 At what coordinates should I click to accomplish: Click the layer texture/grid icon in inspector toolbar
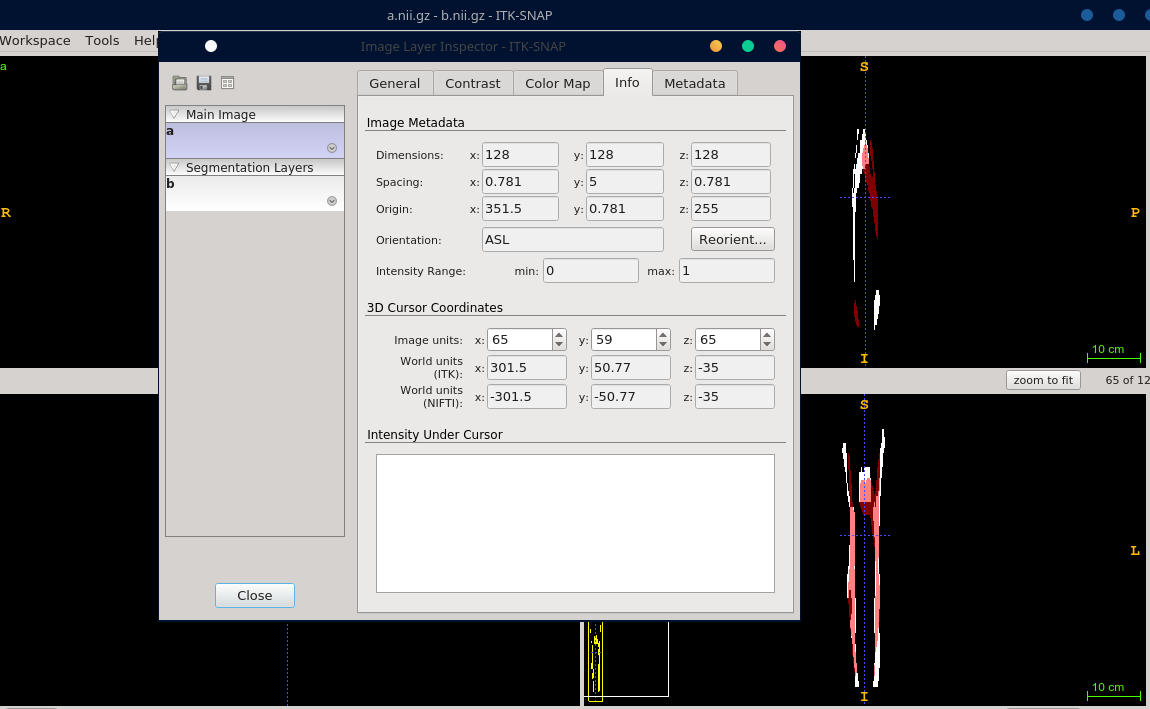(228, 83)
